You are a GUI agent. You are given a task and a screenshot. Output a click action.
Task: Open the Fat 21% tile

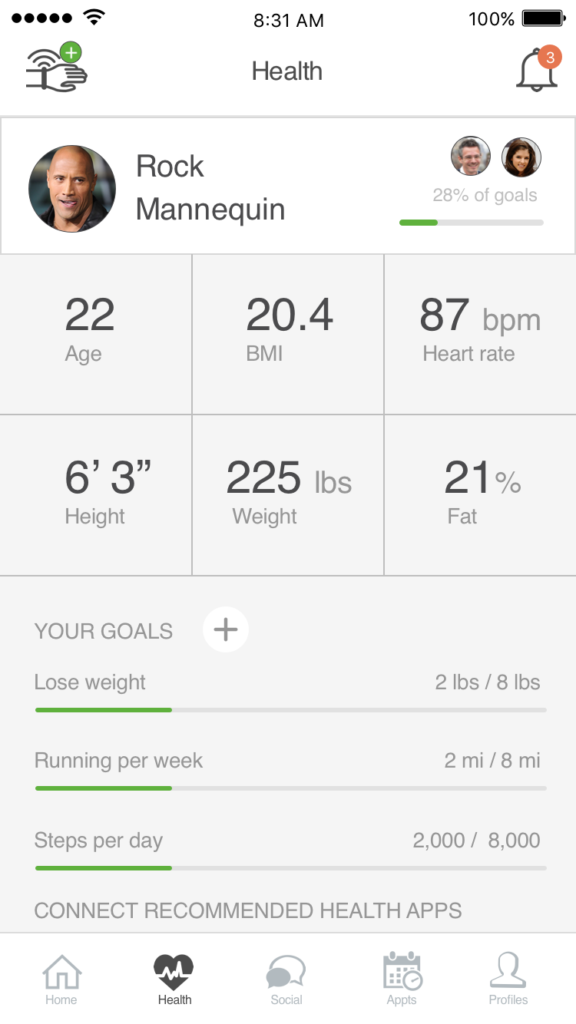(480, 495)
